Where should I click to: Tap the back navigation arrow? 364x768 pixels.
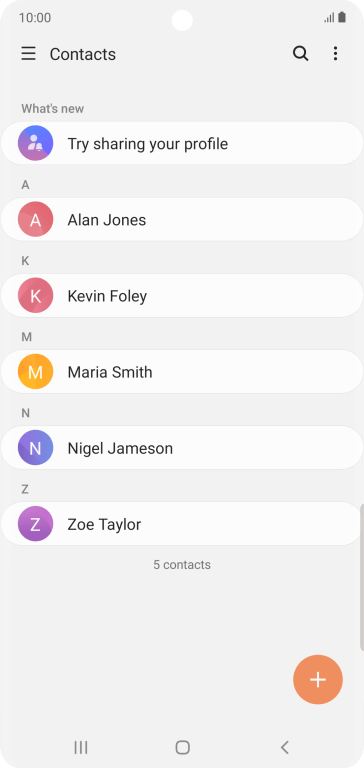(x=285, y=747)
